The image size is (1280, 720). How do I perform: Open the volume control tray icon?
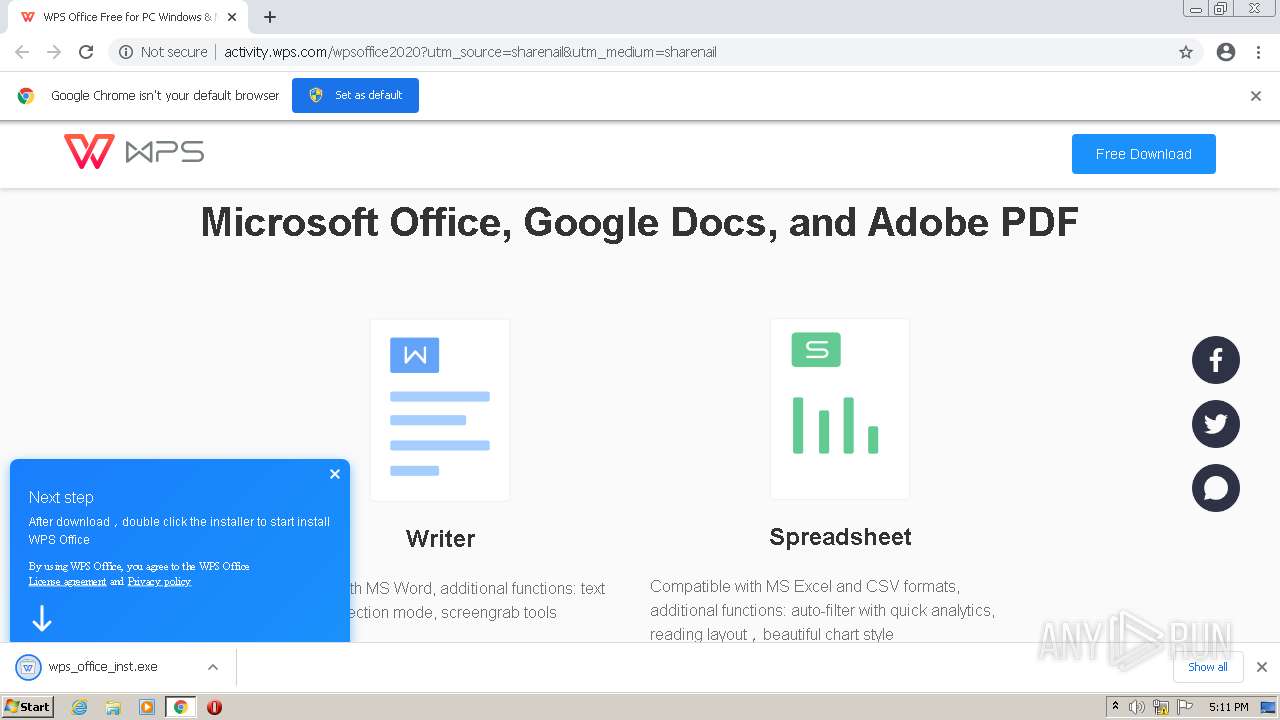click(1137, 707)
